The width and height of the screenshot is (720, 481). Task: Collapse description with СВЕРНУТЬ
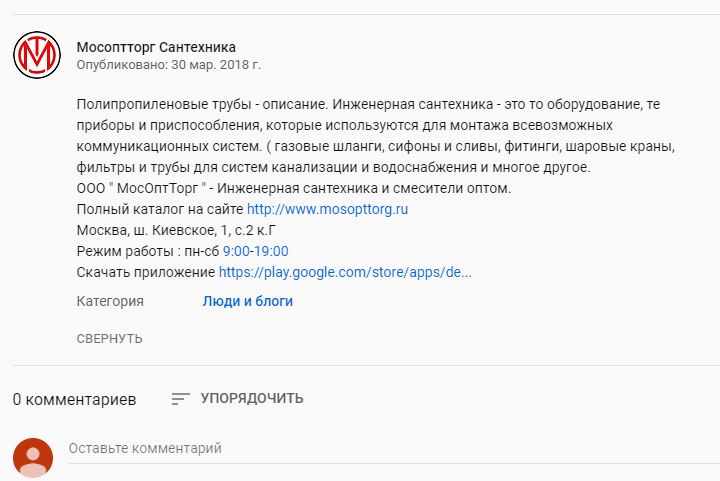click(109, 339)
